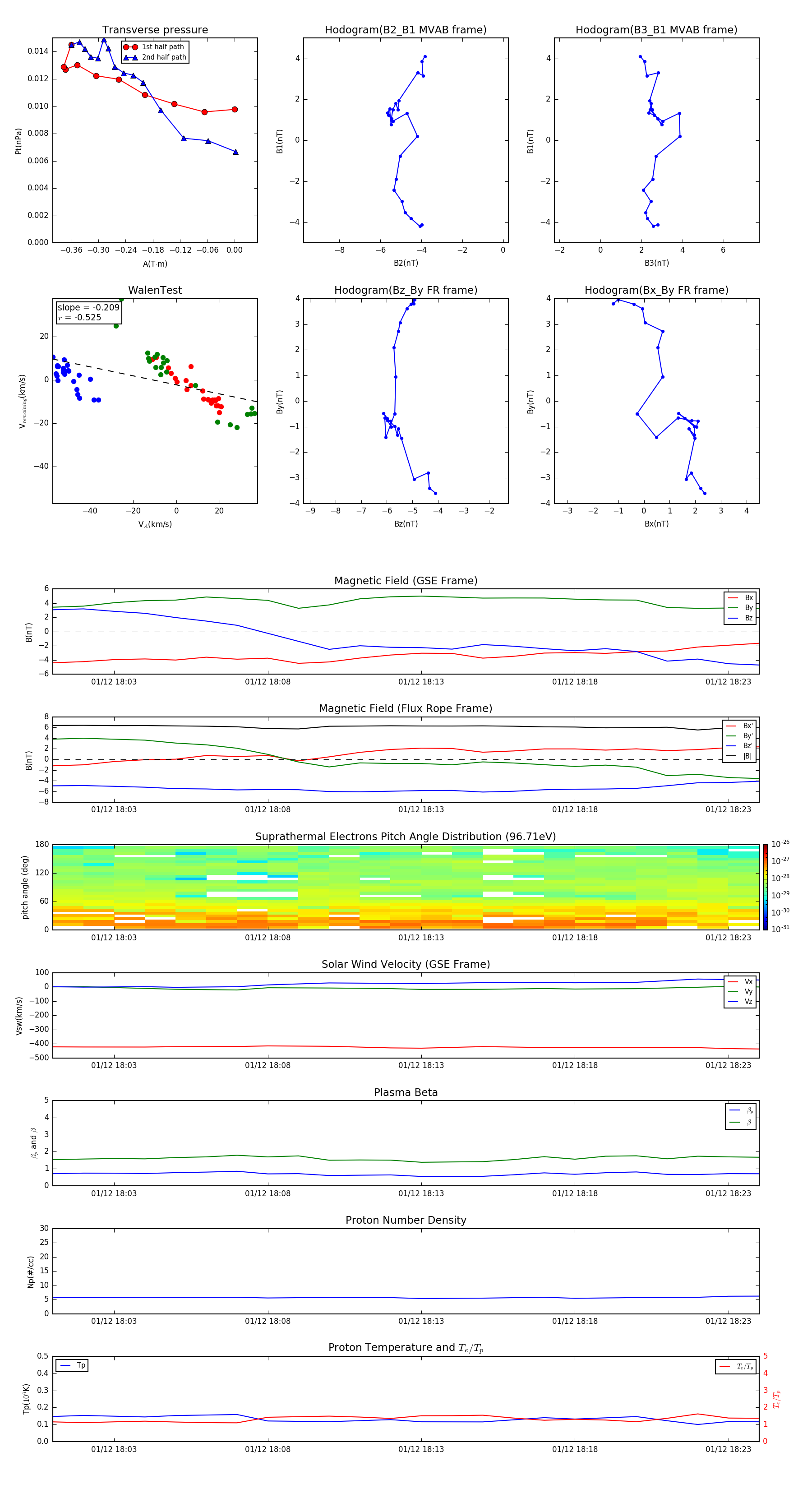Viewport: 812px width, 1489px height.
Task: Click the 'WalenTest' plot title
Action: click(x=155, y=290)
